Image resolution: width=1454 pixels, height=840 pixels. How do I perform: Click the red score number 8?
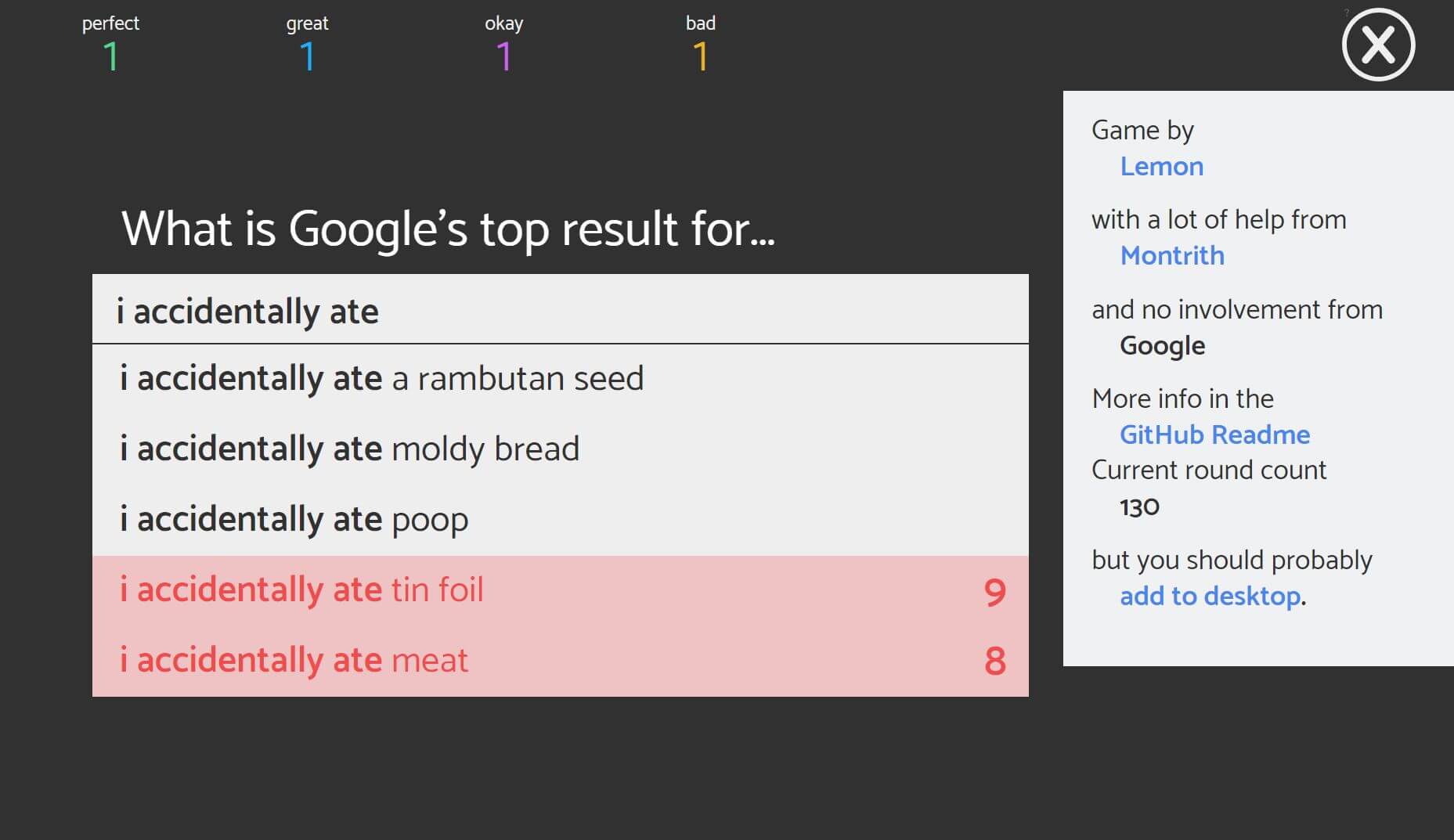[994, 662]
